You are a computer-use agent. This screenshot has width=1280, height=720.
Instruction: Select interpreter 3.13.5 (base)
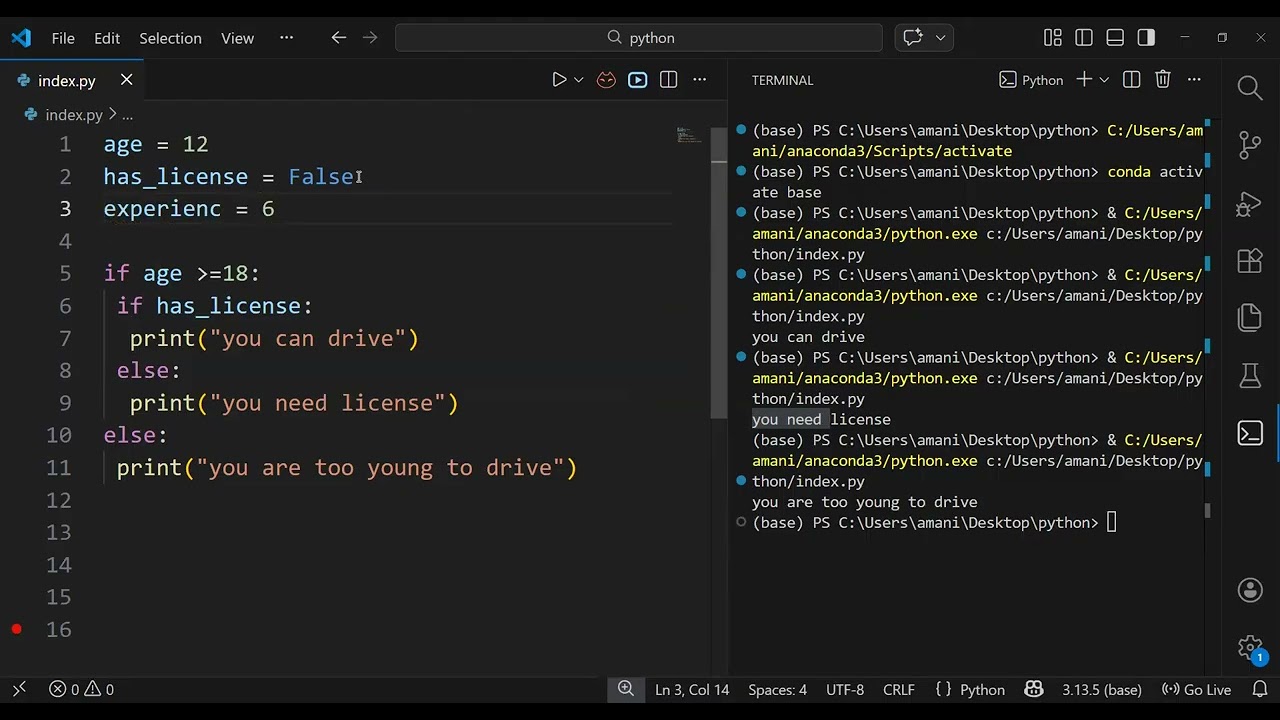1101,689
